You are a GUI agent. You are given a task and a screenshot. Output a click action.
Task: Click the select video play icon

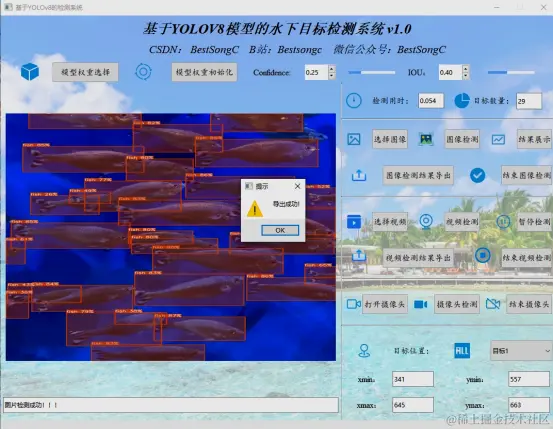pyautogui.click(x=354, y=222)
